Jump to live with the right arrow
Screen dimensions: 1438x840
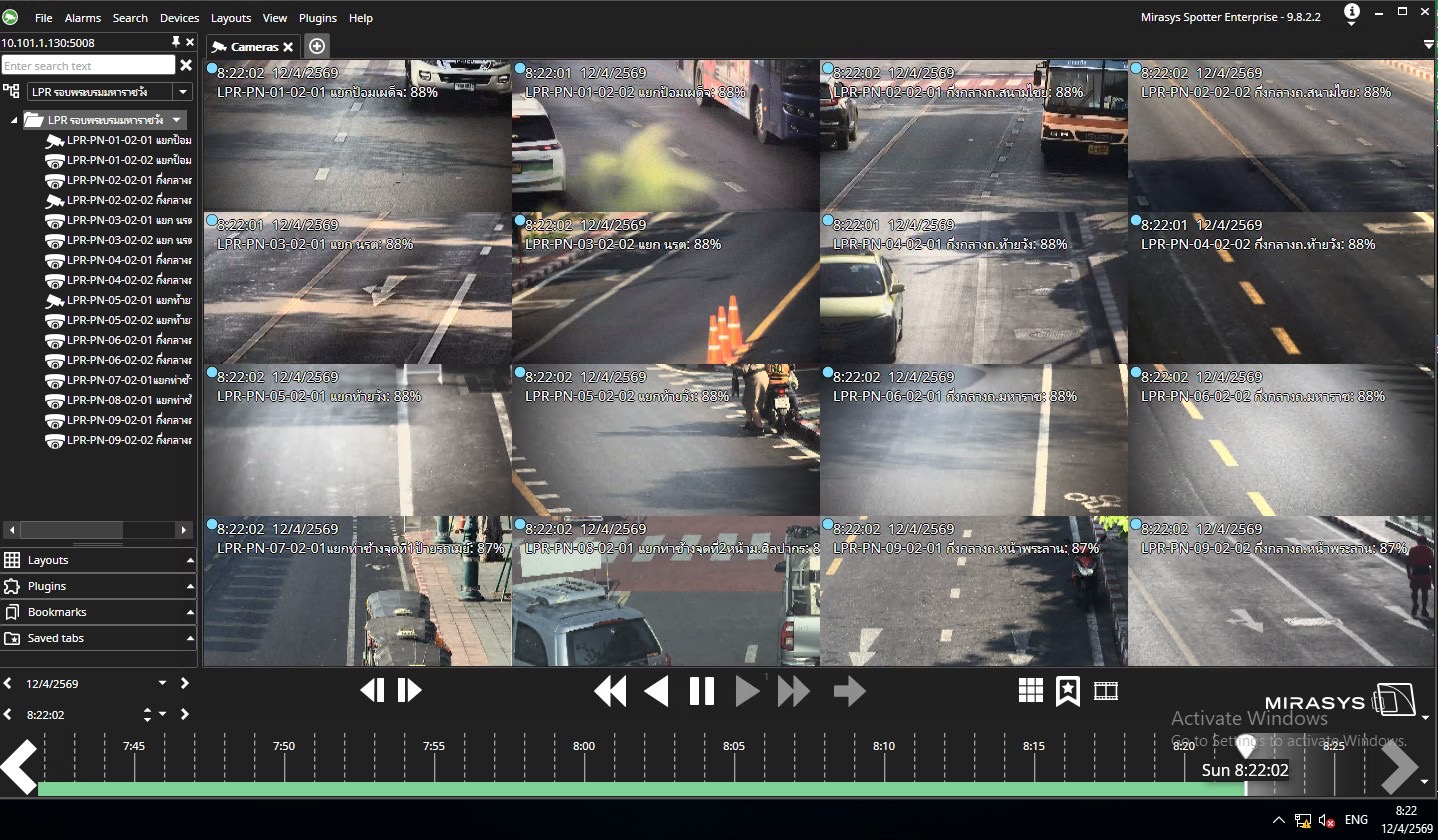(849, 691)
